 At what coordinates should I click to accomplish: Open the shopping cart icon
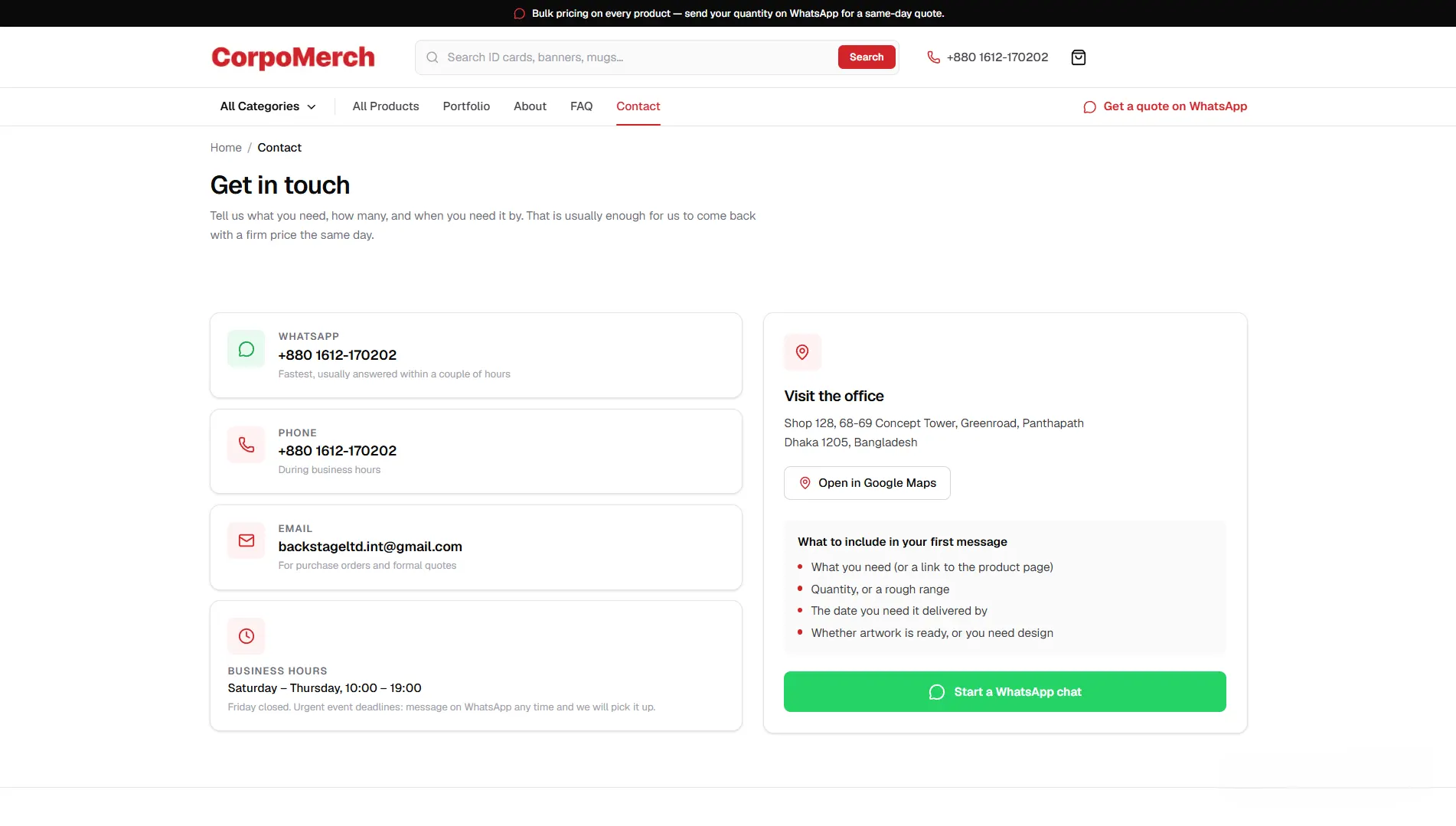coord(1079,57)
